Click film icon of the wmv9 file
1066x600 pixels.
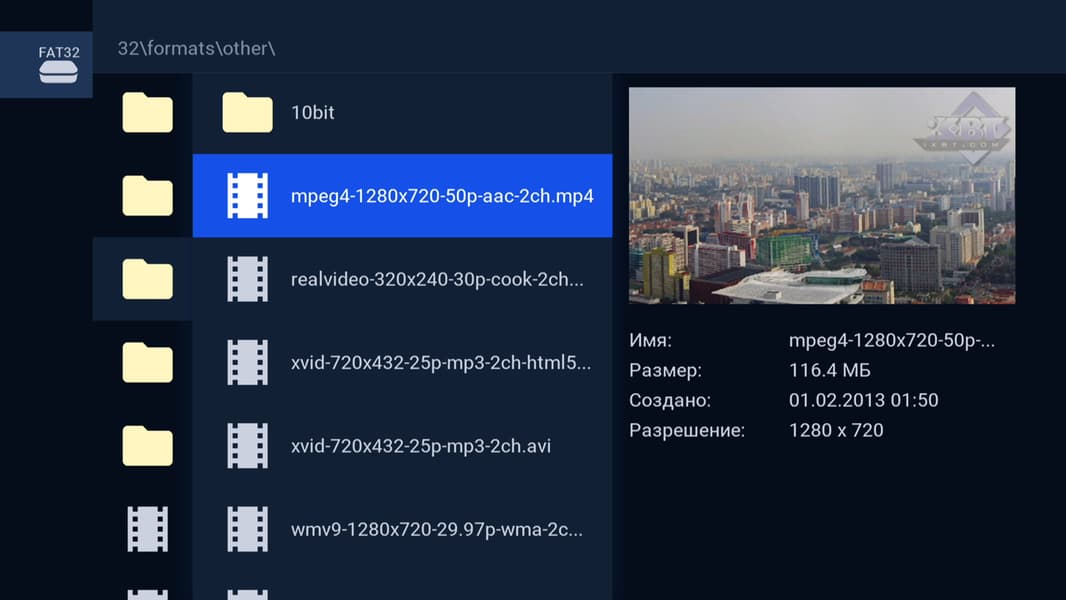[247, 529]
